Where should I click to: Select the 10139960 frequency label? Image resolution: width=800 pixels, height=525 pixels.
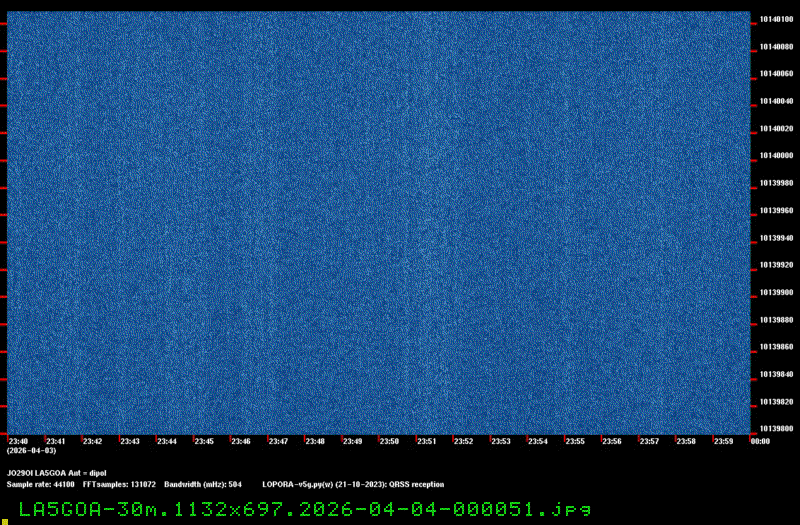tap(777, 211)
